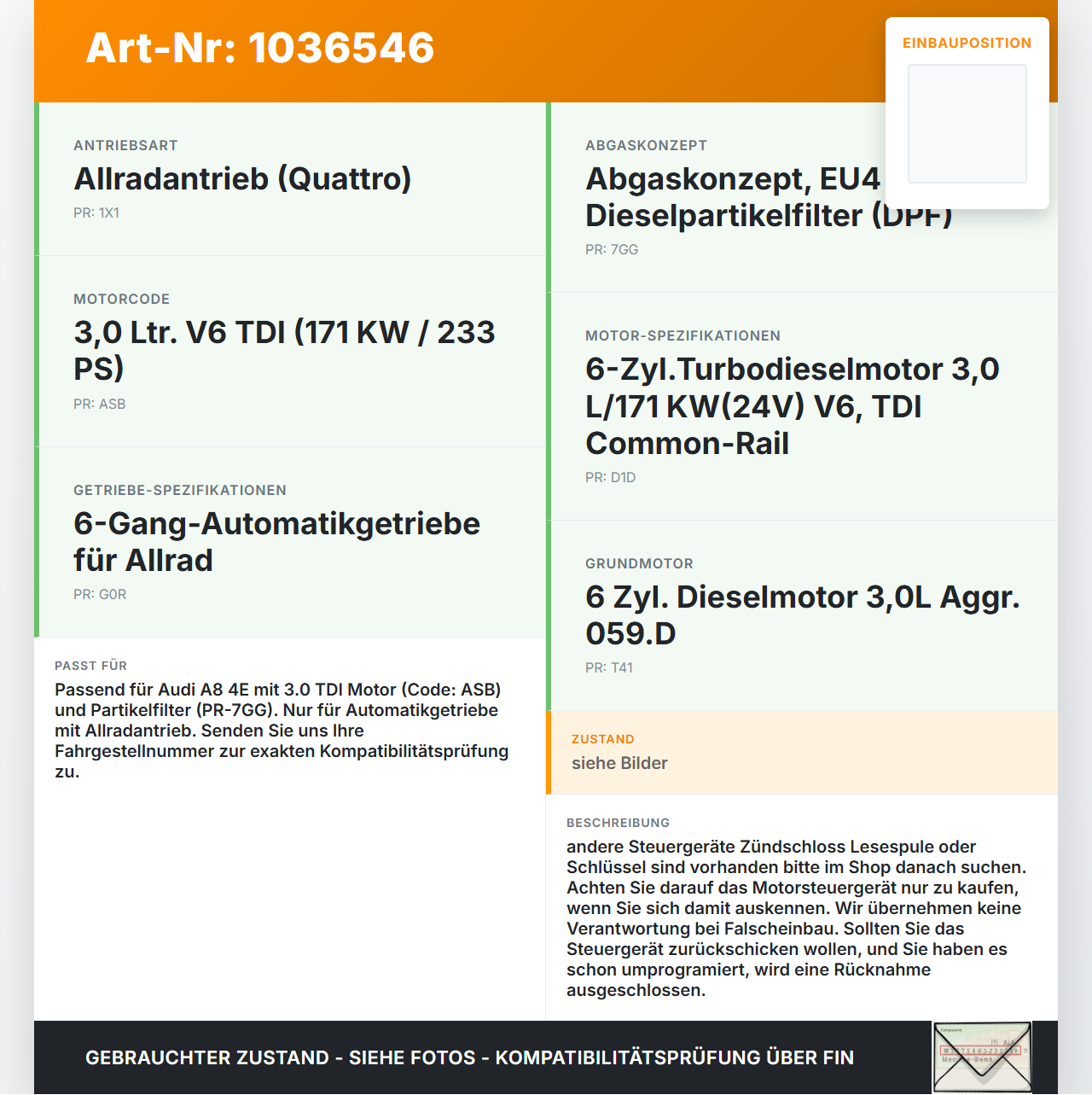Image resolution: width=1092 pixels, height=1095 pixels.
Task: Select the 'siehe Bilder' condition text
Action: tap(619, 763)
